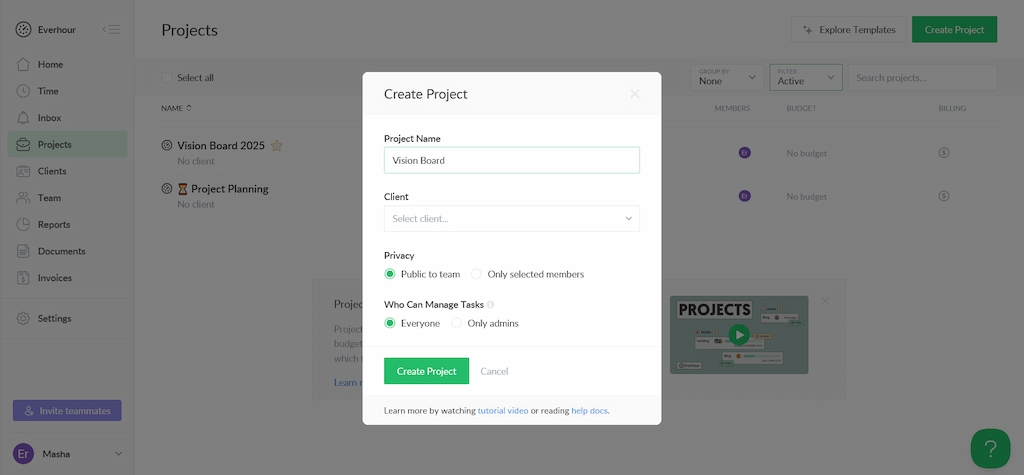Expand the Group By None dropdown

click(x=727, y=77)
